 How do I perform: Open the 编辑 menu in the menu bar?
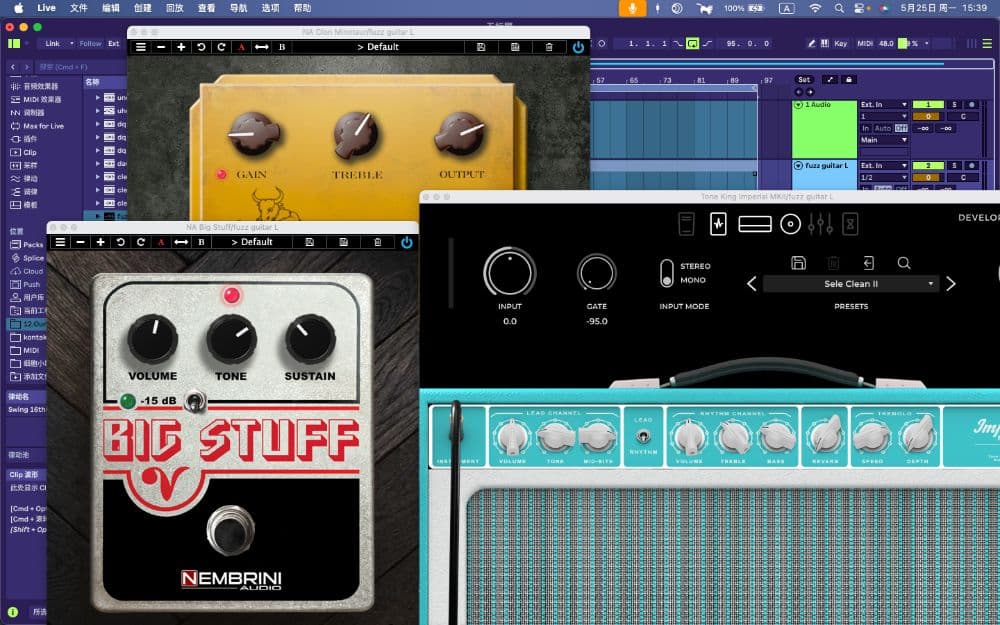[x=111, y=8]
